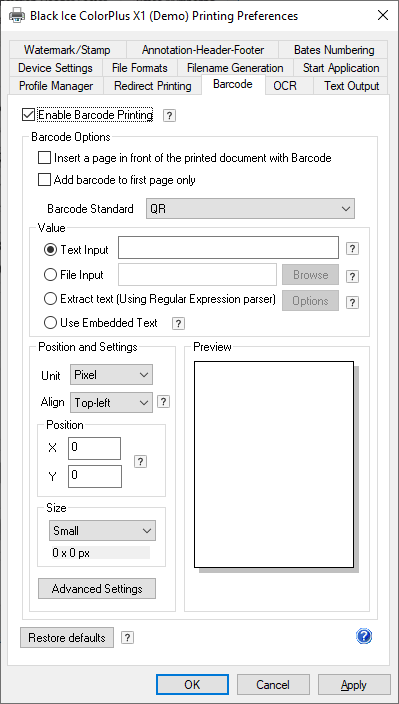
Task: Click help icon next to Position fields
Action: tap(140, 462)
